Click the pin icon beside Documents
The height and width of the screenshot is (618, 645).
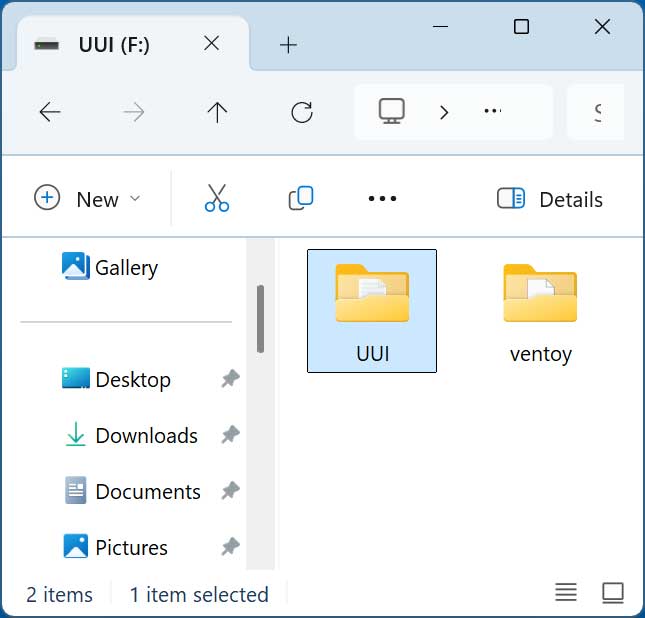tap(230, 490)
